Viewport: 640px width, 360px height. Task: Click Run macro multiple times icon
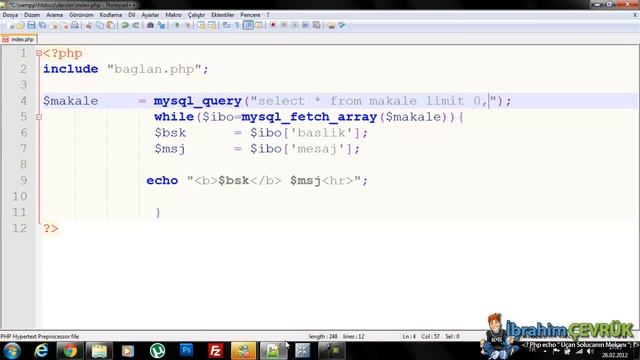tap(305, 25)
